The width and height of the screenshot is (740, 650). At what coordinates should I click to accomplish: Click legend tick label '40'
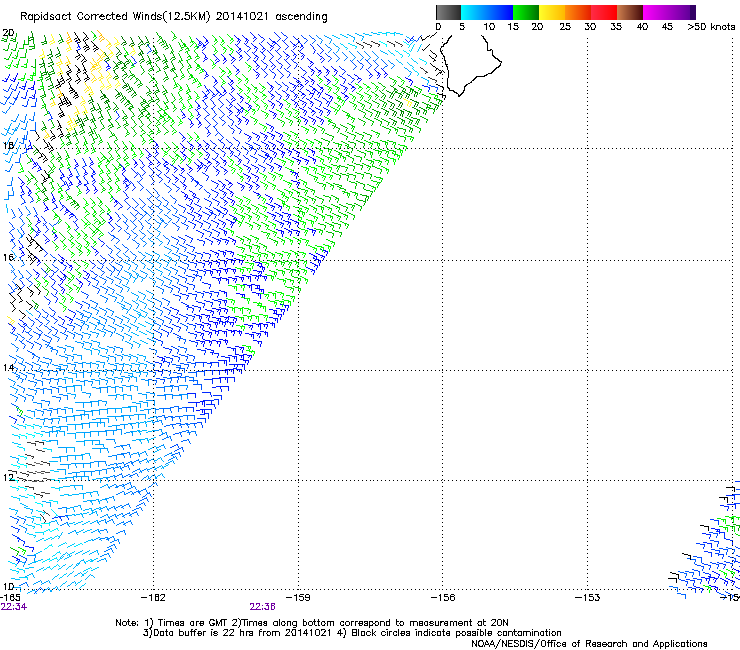coord(642,27)
